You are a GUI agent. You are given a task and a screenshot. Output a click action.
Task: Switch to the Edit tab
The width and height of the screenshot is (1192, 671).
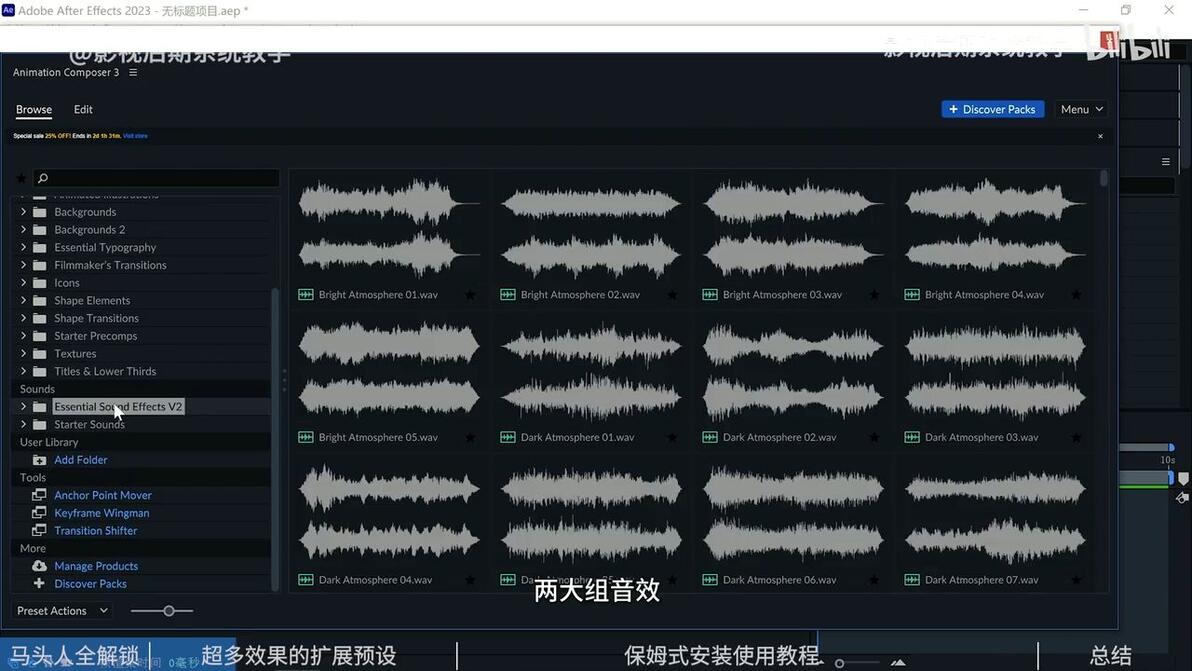click(x=83, y=109)
